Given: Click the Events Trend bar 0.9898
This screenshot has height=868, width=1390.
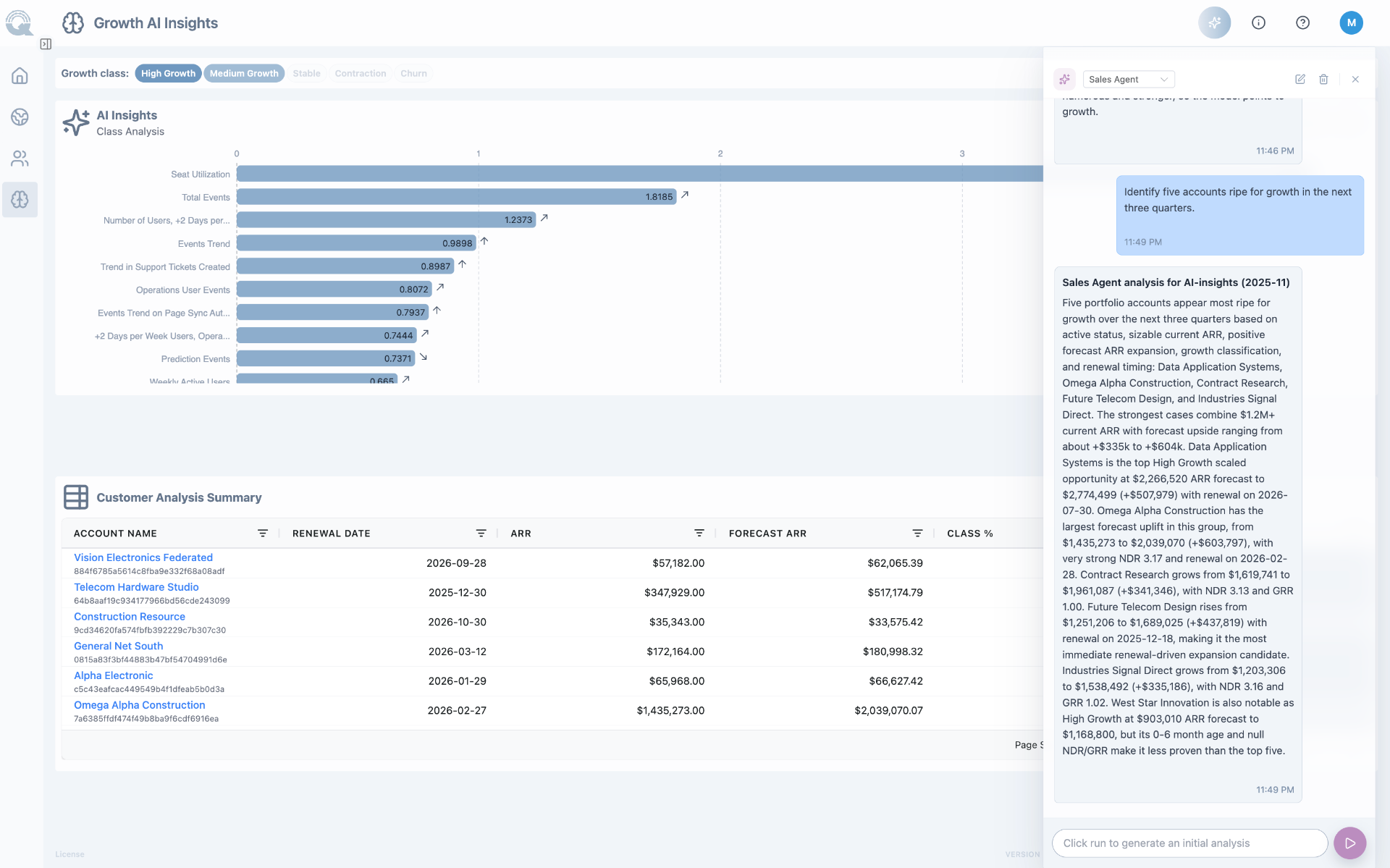Looking at the screenshot, I should pyautogui.click(x=356, y=243).
